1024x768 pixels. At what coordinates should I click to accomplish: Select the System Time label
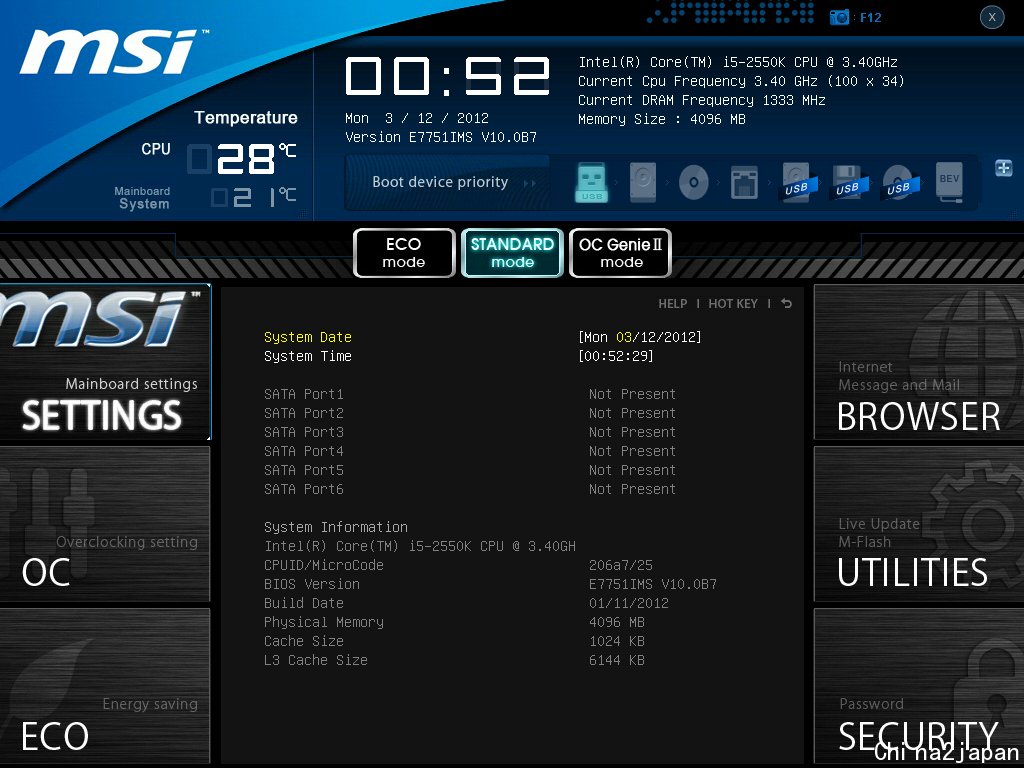tap(308, 356)
